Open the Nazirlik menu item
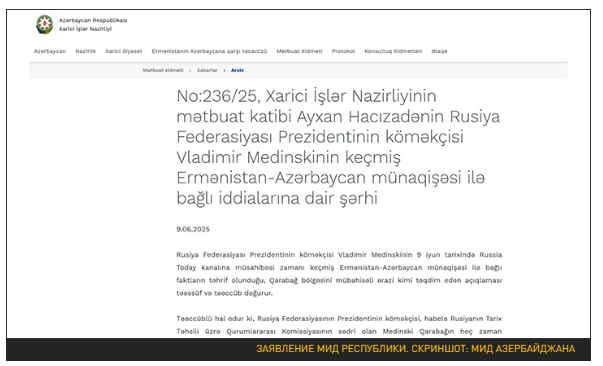The height and width of the screenshot is (366, 603). pos(85,51)
